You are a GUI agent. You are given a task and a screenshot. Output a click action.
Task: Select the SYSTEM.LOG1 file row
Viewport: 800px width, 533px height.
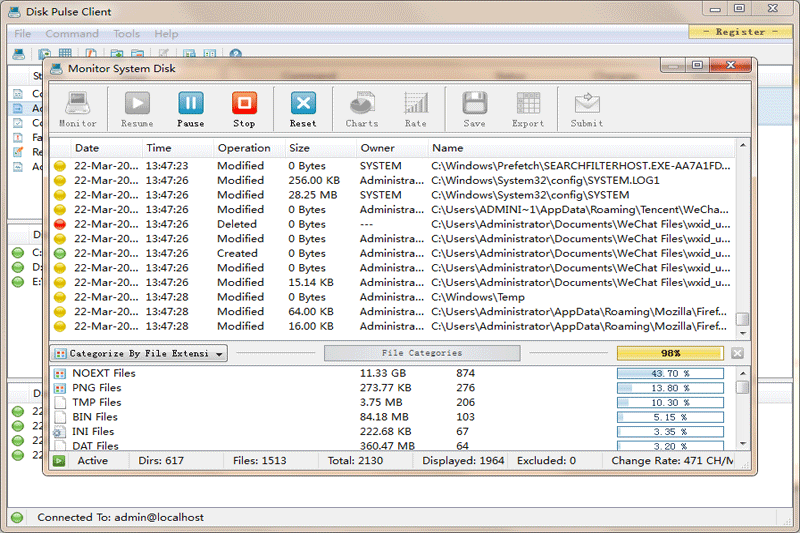[393, 181]
